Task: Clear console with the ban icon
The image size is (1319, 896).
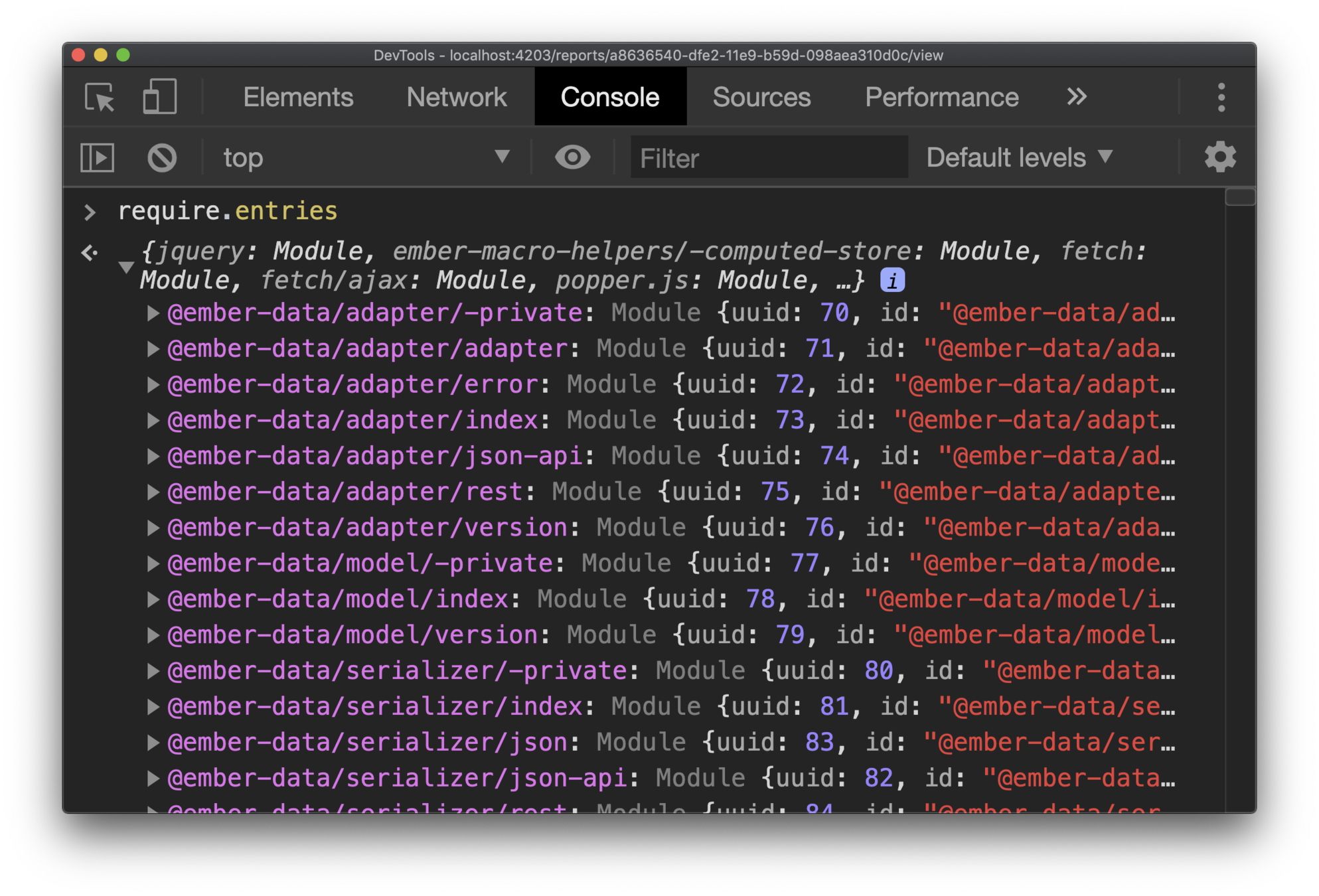Action: (161, 158)
